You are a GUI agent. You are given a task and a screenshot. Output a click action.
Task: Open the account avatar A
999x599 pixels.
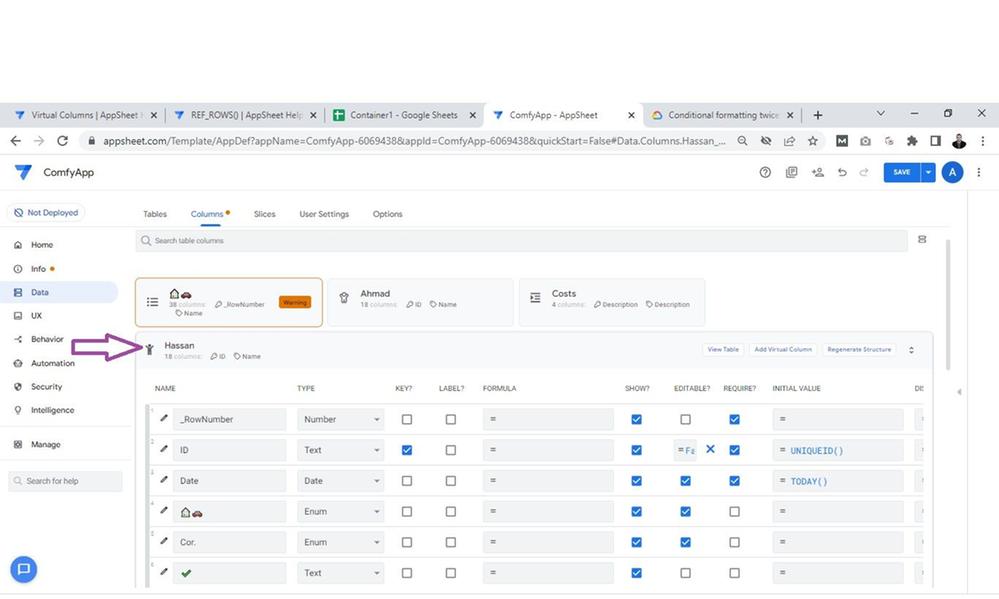coord(952,172)
